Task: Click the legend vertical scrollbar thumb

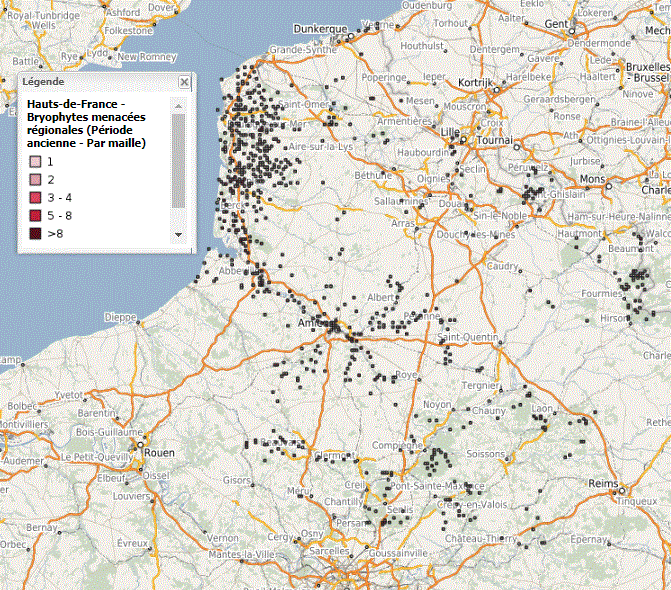Action: pos(178,160)
